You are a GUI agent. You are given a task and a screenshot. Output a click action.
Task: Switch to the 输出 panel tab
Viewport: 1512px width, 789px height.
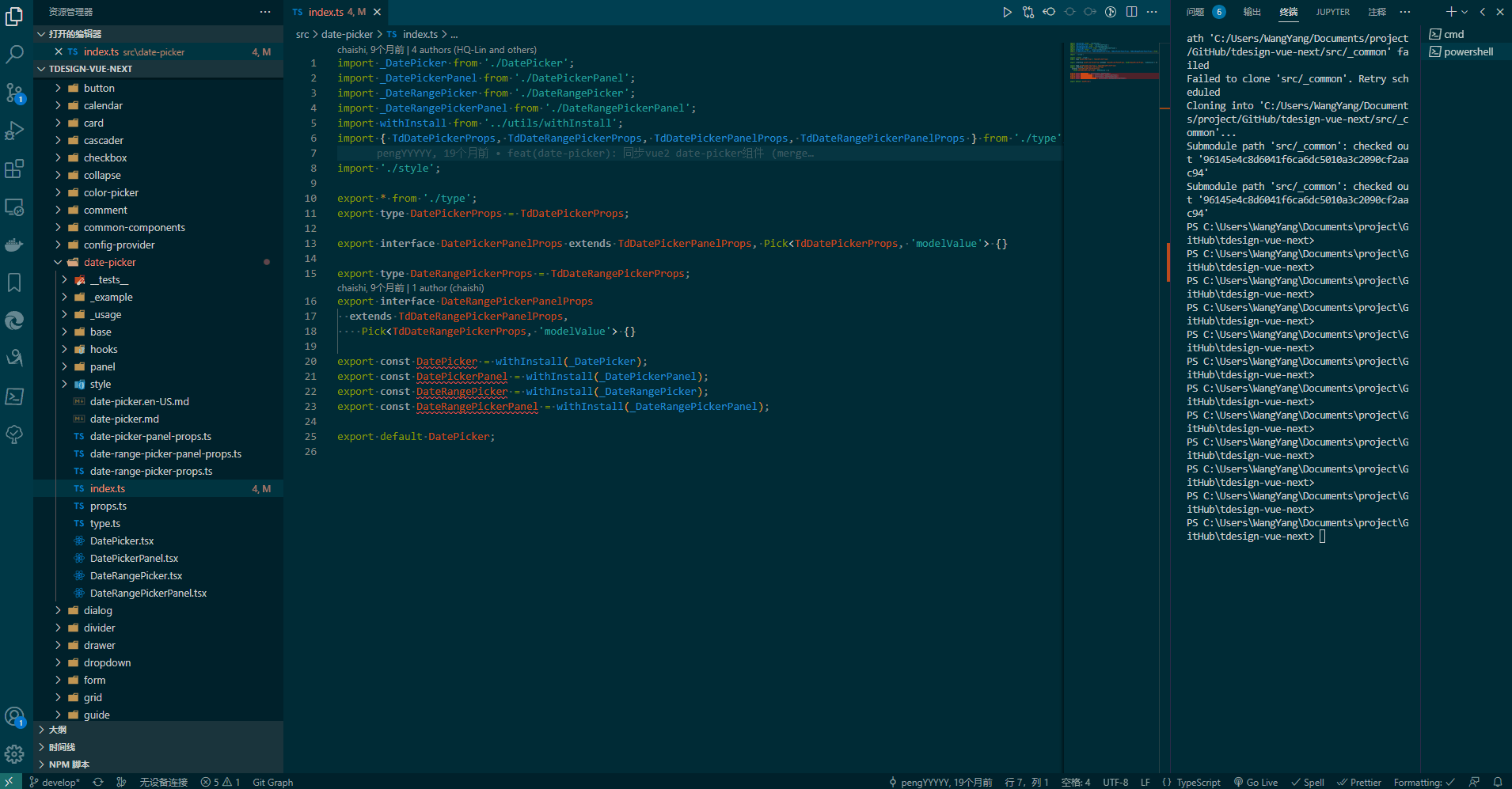coord(1252,12)
